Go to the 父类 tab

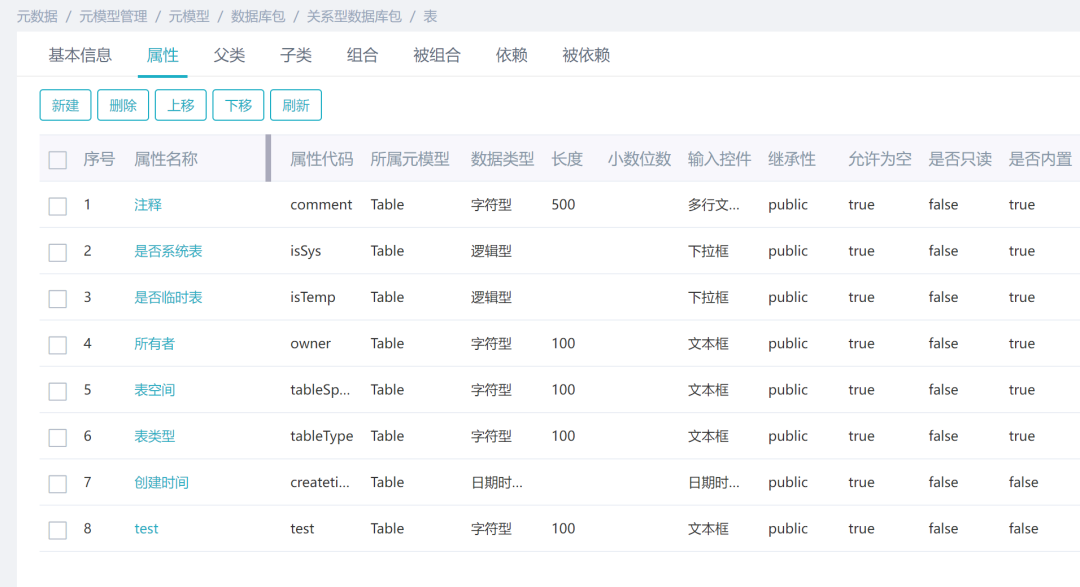[x=229, y=55]
